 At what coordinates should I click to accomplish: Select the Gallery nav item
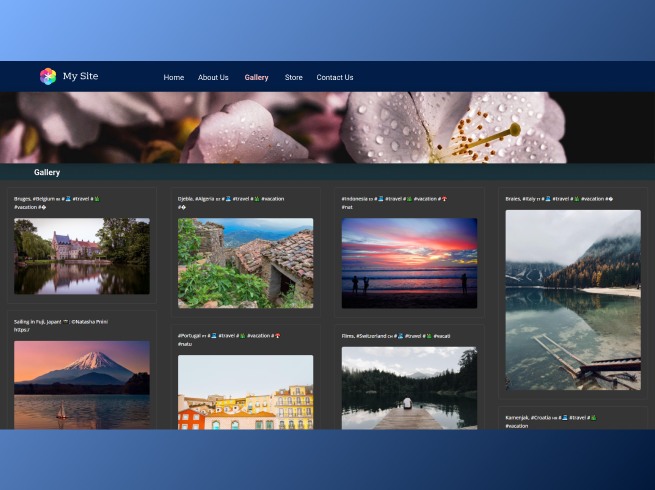click(x=256, y=77)
